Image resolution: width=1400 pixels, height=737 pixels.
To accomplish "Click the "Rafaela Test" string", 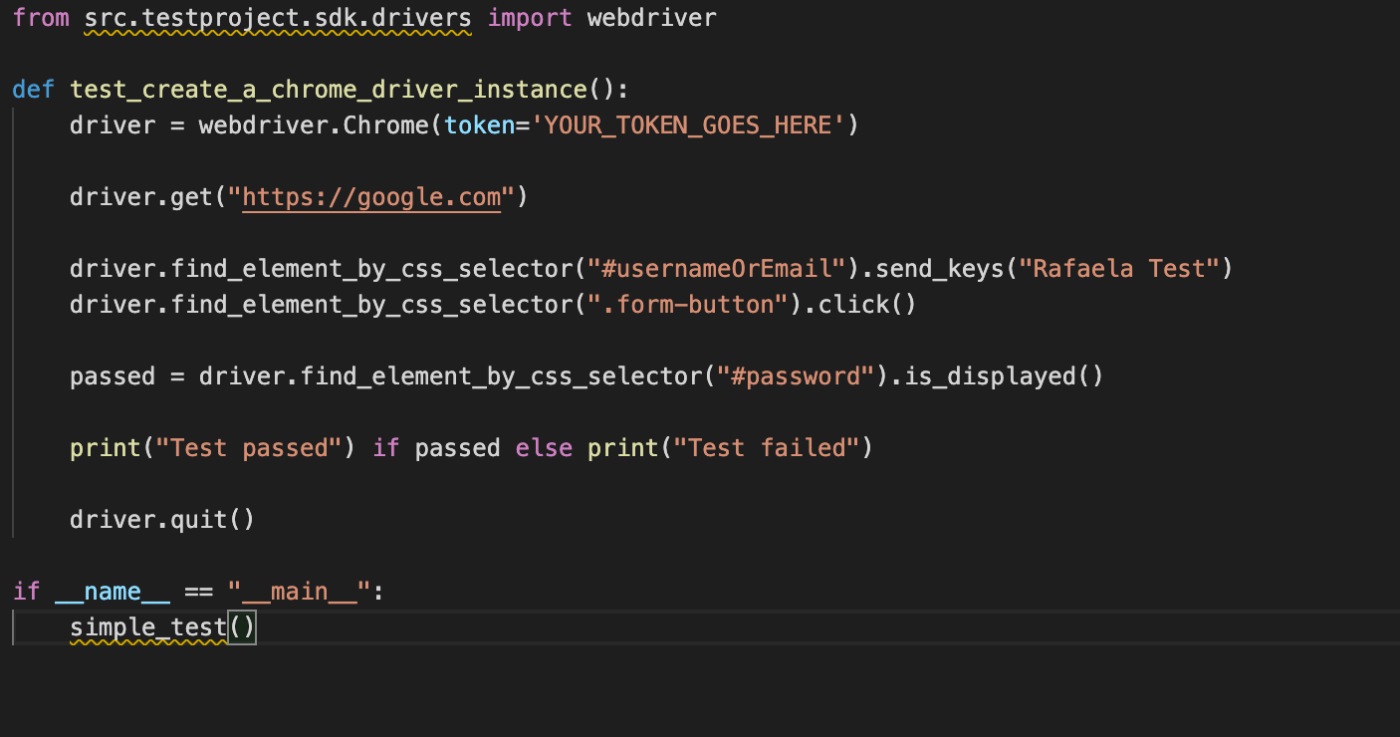I will click(x=1118, y=269).
